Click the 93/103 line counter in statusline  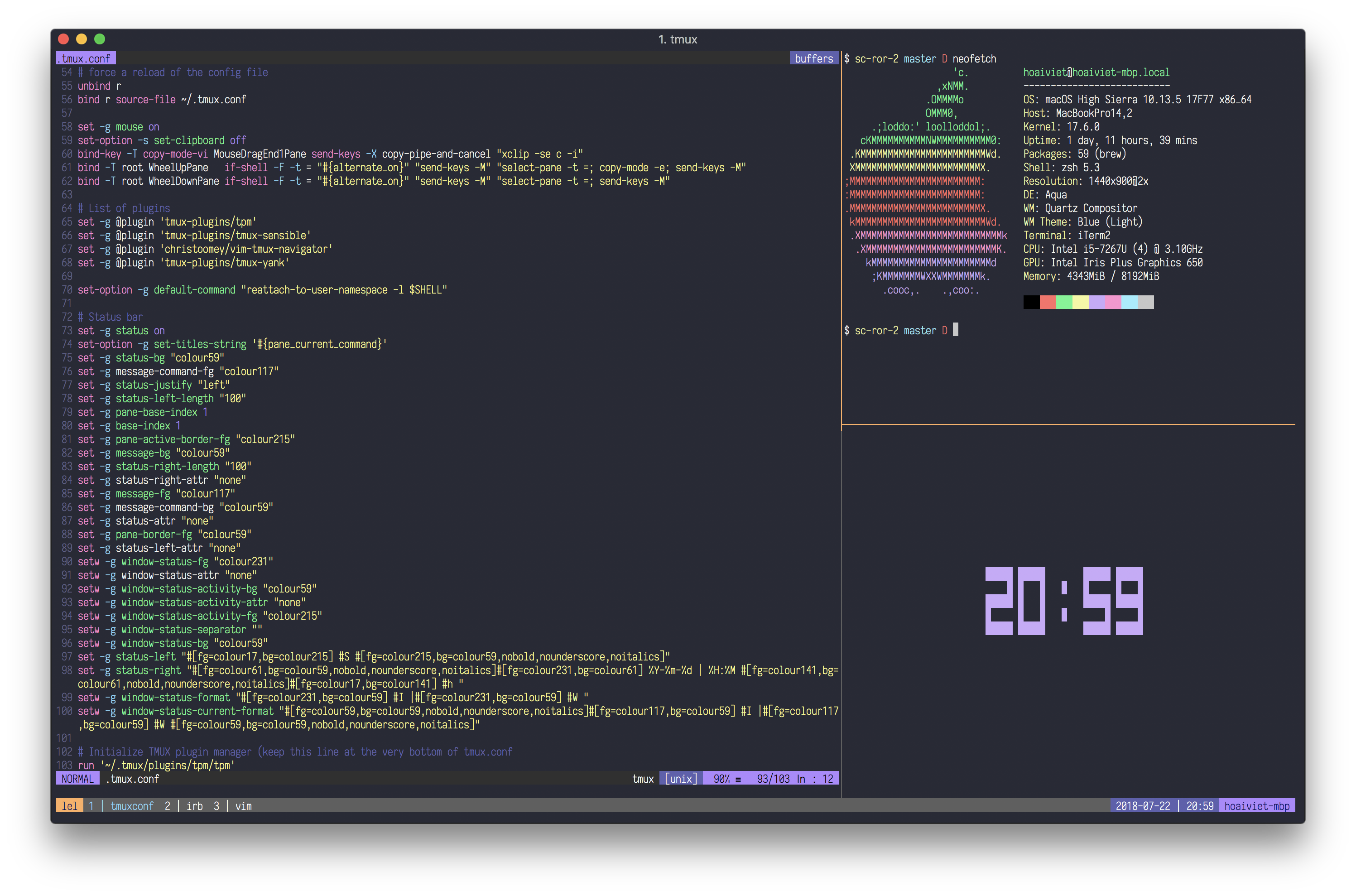coord(773,779)
